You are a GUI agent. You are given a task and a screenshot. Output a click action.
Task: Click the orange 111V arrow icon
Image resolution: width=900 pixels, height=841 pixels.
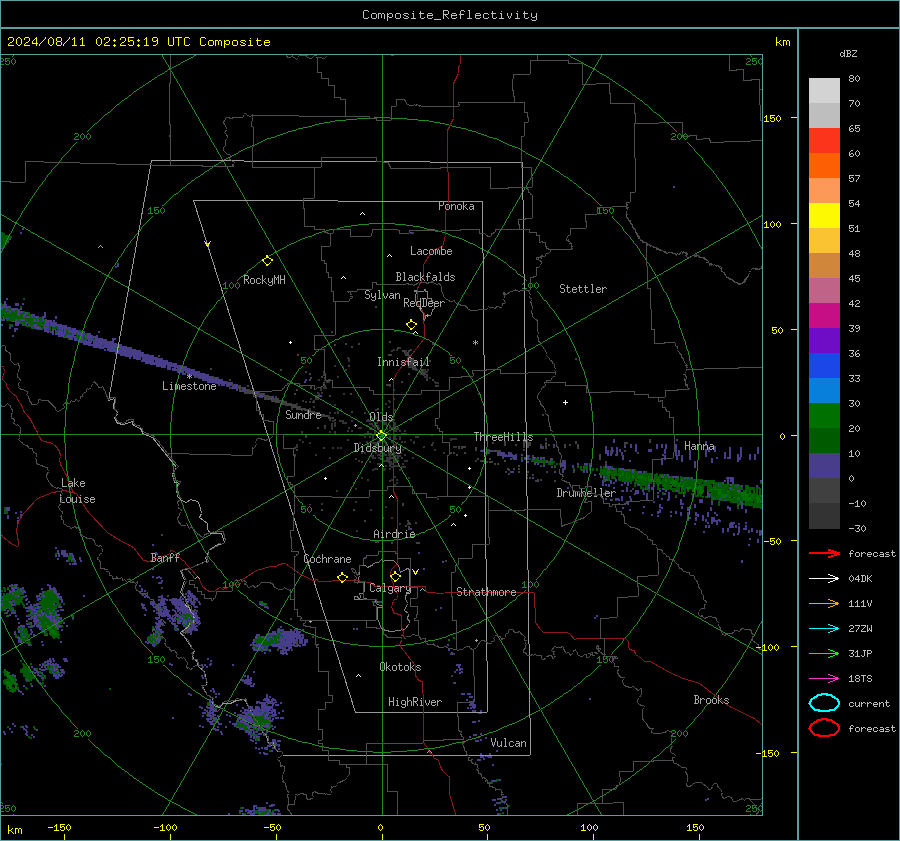pyautogui.click(x=824, y=603)
